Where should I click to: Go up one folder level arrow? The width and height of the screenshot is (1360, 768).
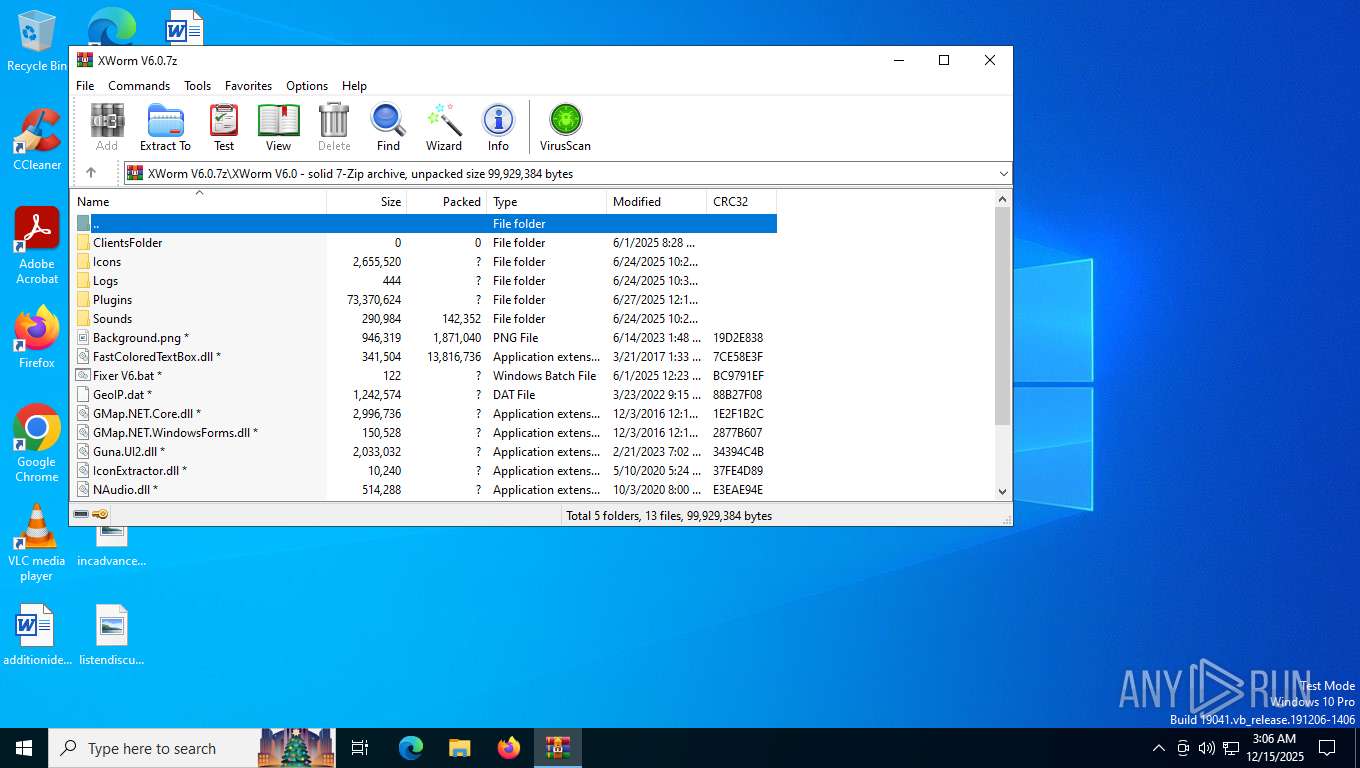click(x=91, y=173)
